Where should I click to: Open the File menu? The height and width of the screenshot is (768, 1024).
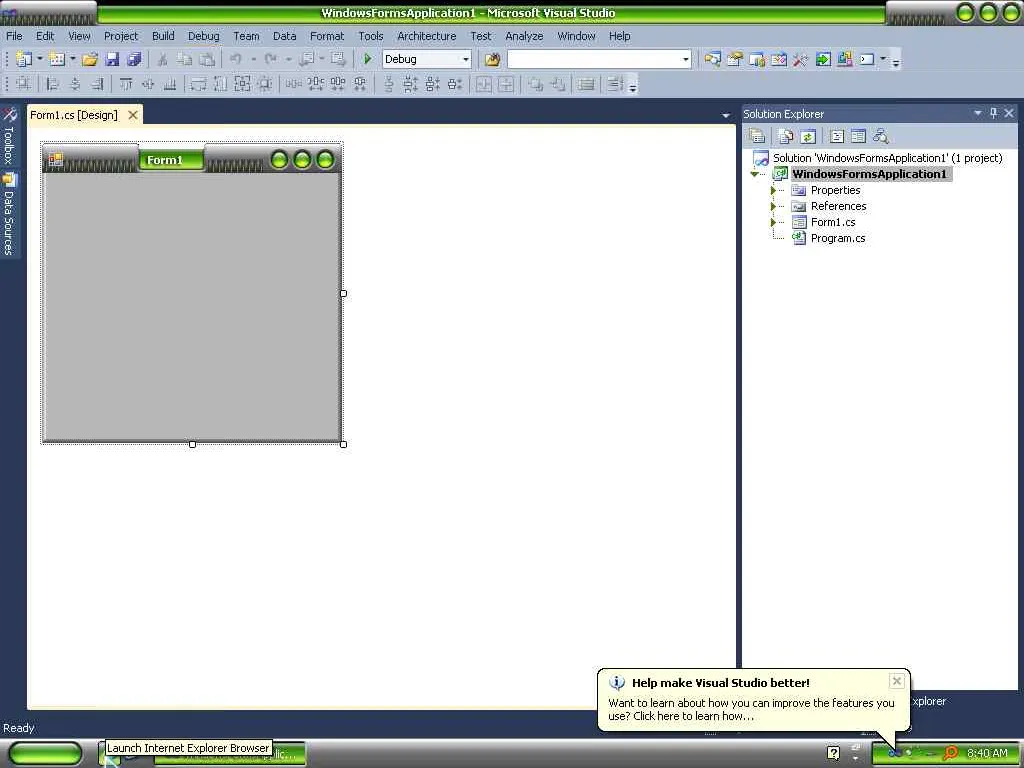pyautogui.click(x=14, y=36)
